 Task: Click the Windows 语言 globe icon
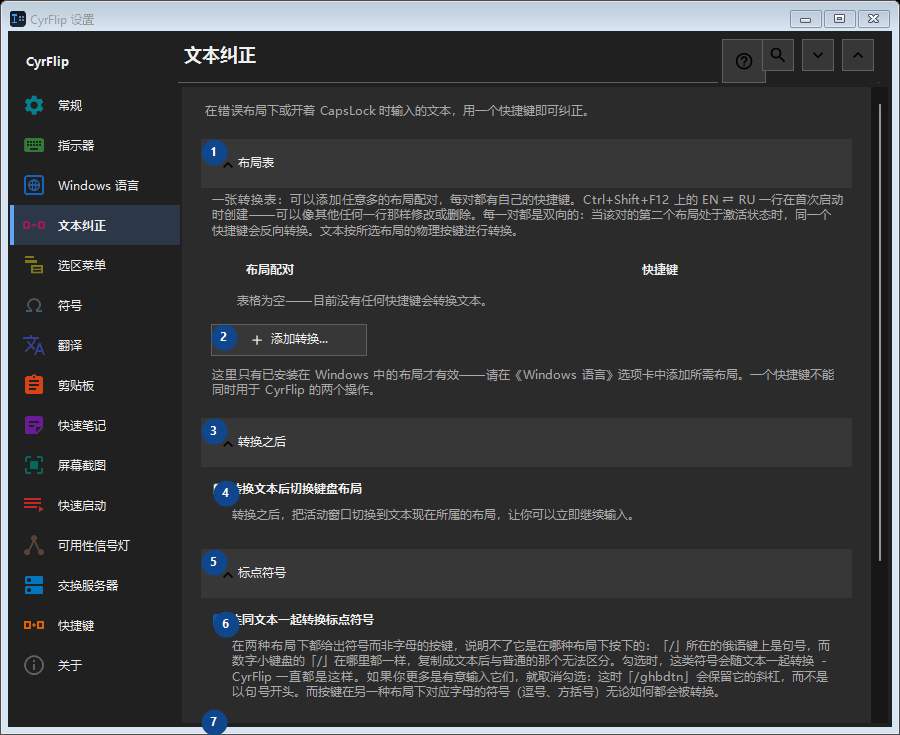click(34, 185)
